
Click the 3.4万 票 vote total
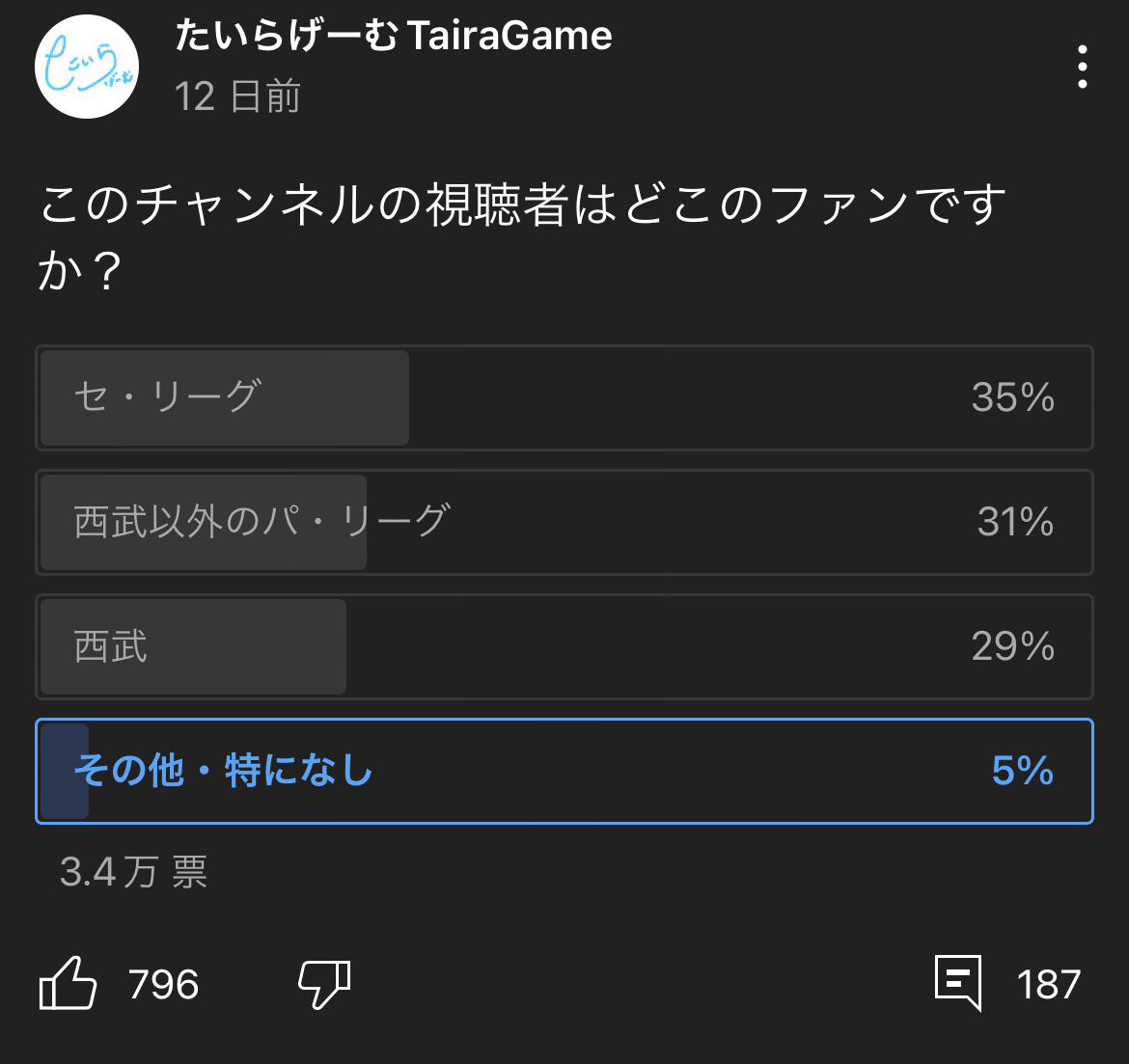[133, 872]
